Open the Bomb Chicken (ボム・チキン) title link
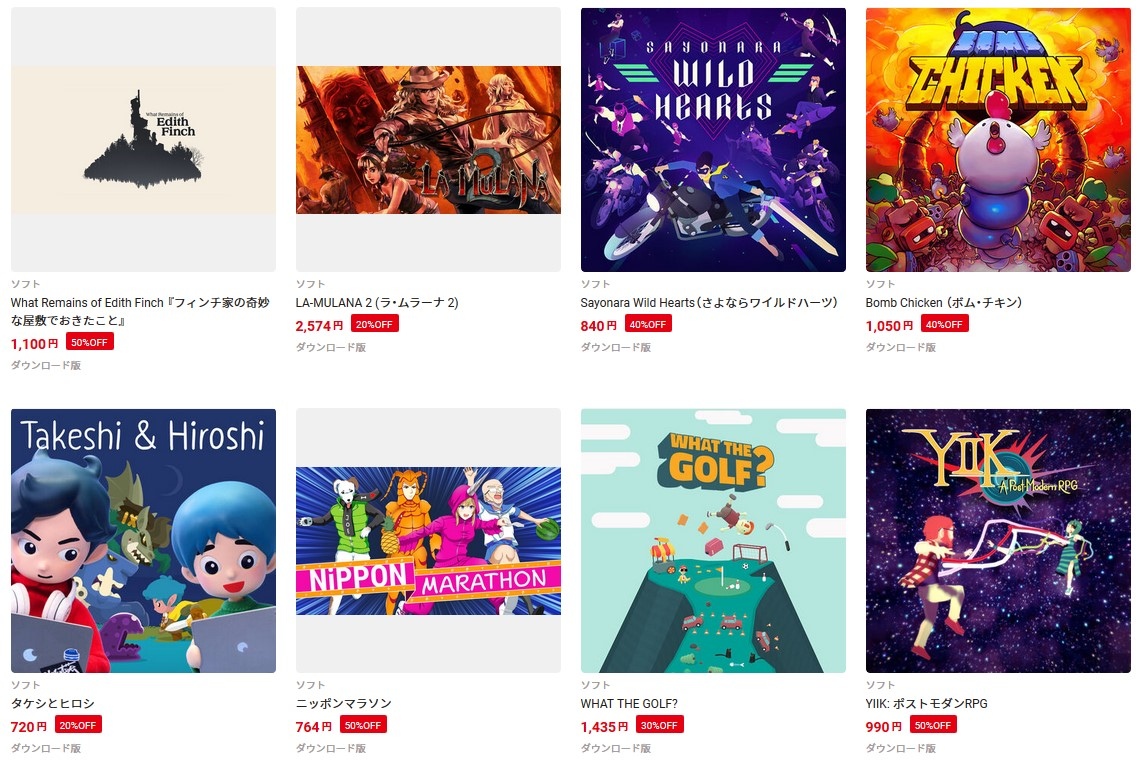The width and height of the screenshot is (1141, 773). [x=944, y=303]
